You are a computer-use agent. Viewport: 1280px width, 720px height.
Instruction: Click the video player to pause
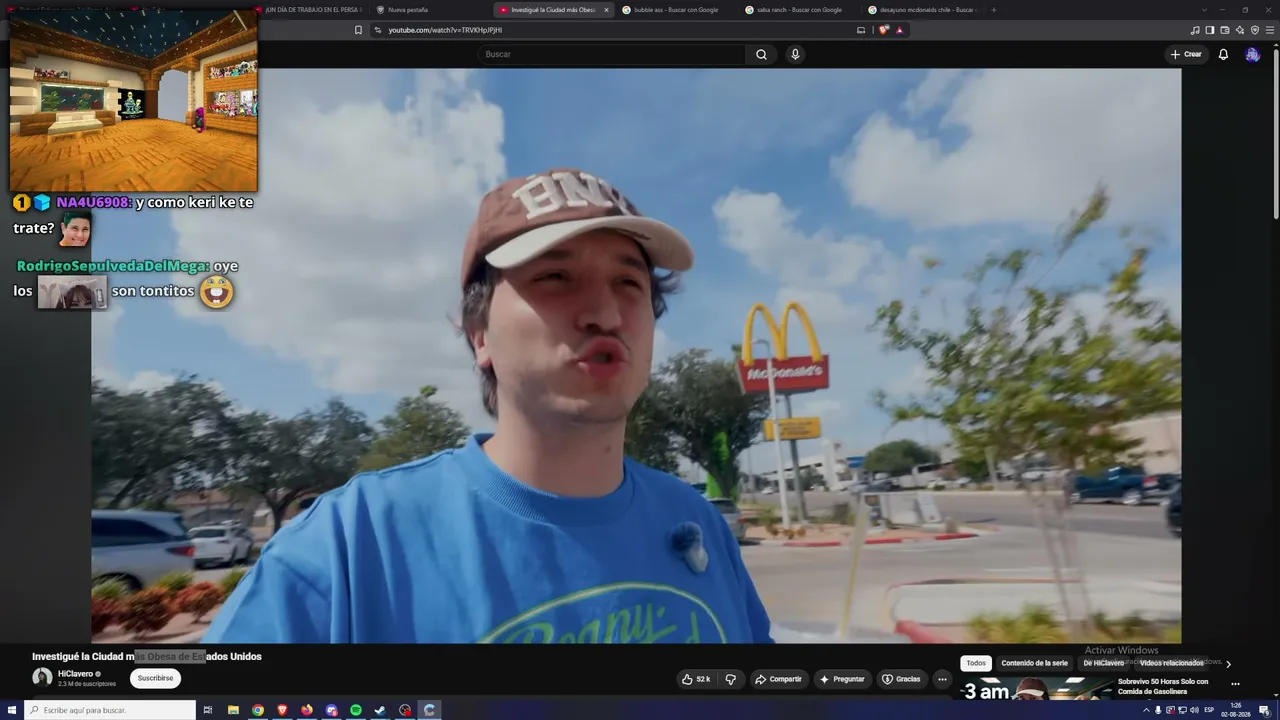(x=636, y=355)
